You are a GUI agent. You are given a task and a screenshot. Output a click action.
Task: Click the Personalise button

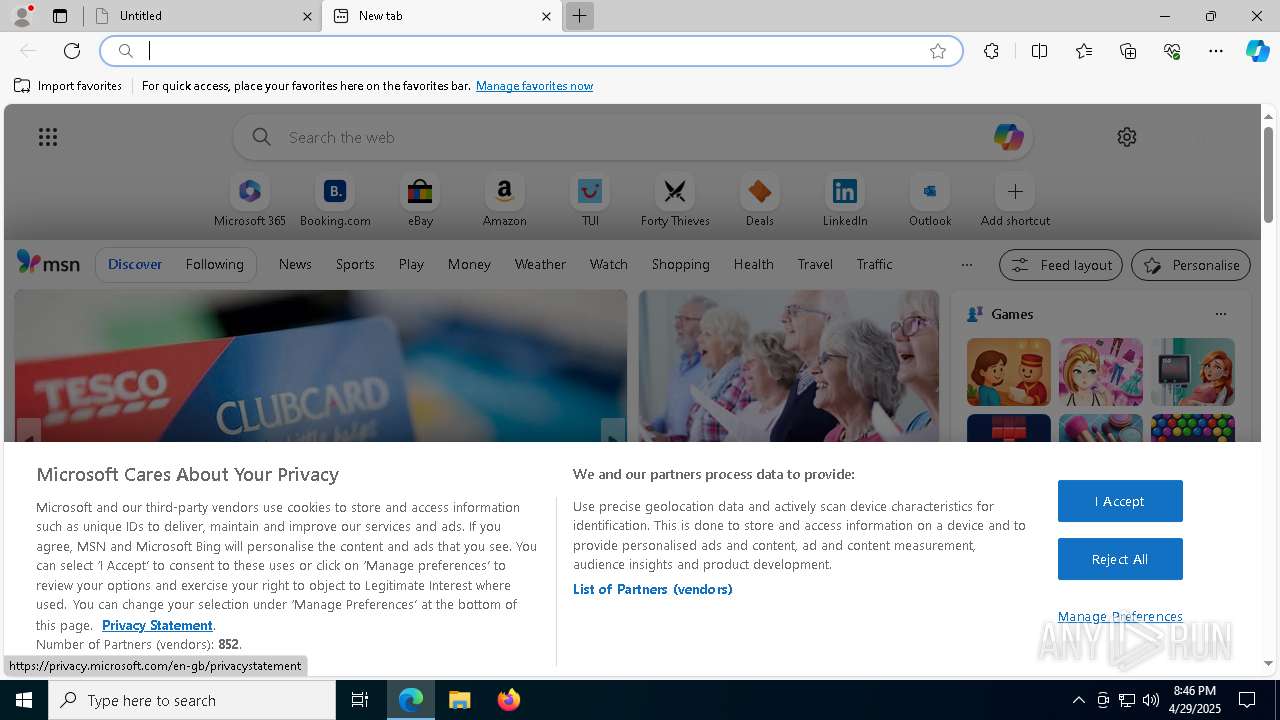1191,265
